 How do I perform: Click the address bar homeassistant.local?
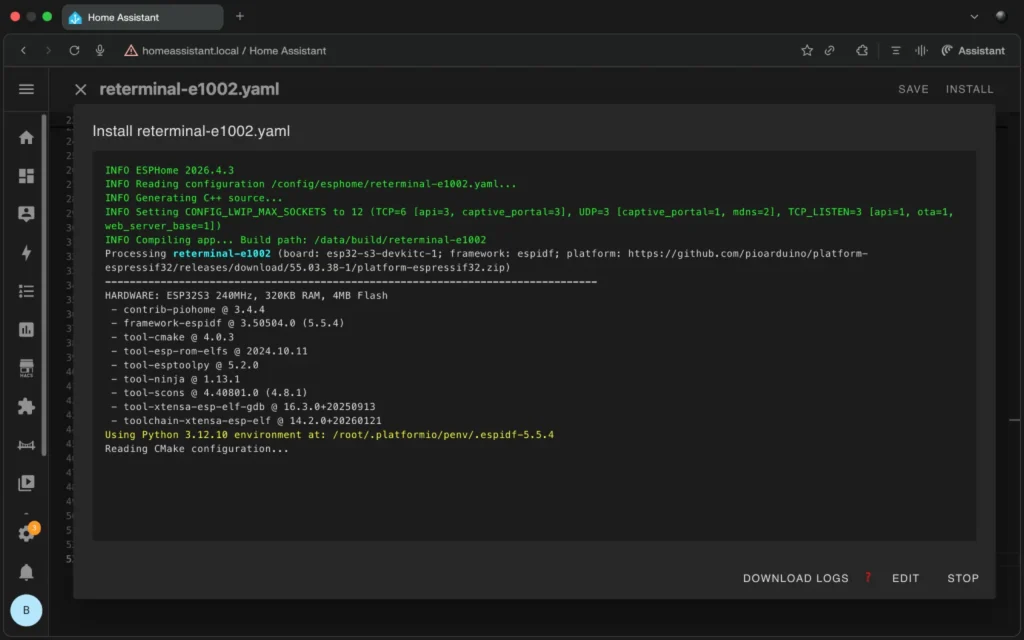(x=234, y=50)
